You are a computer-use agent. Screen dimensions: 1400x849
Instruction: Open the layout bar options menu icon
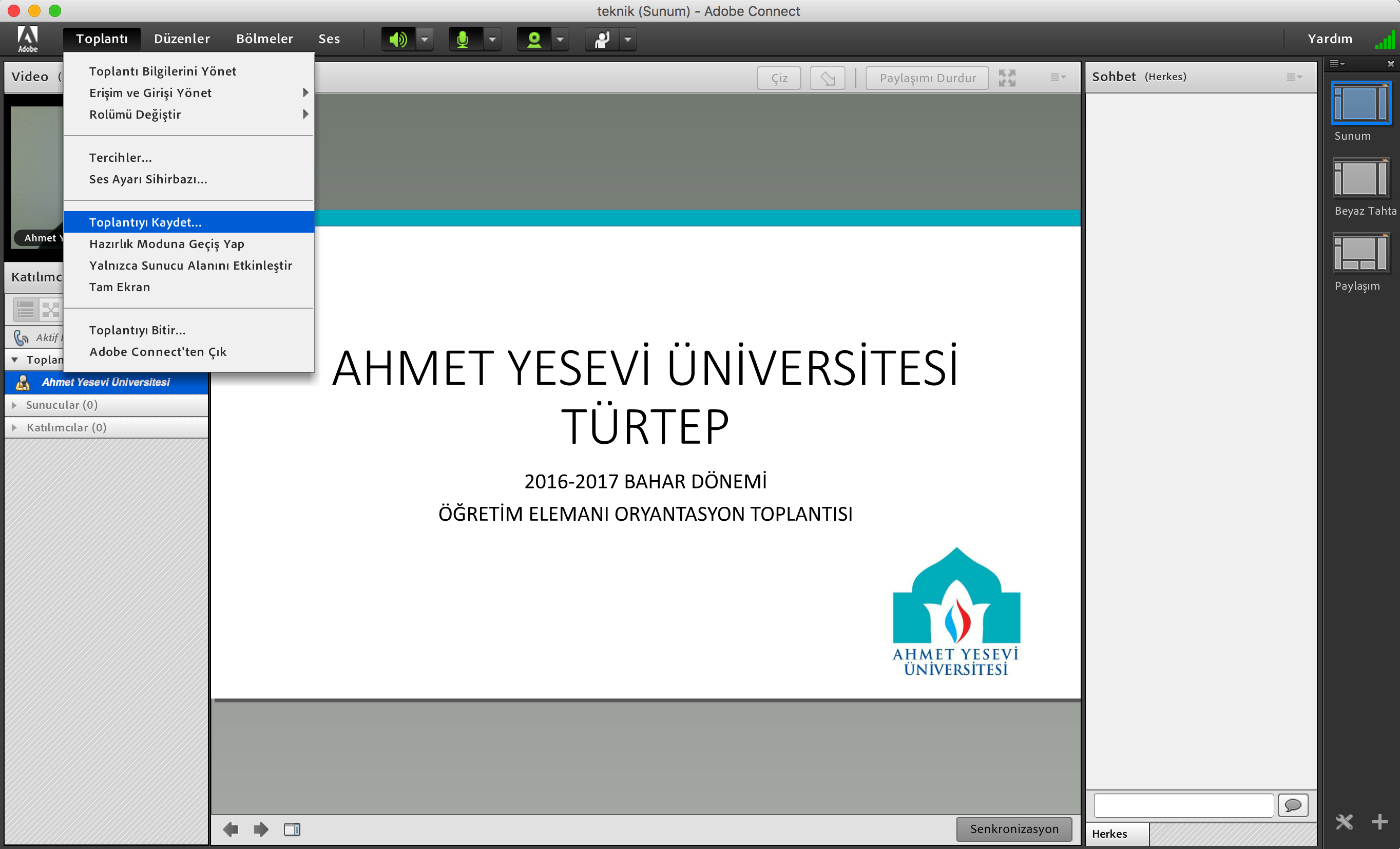(x=1336, y=64)
